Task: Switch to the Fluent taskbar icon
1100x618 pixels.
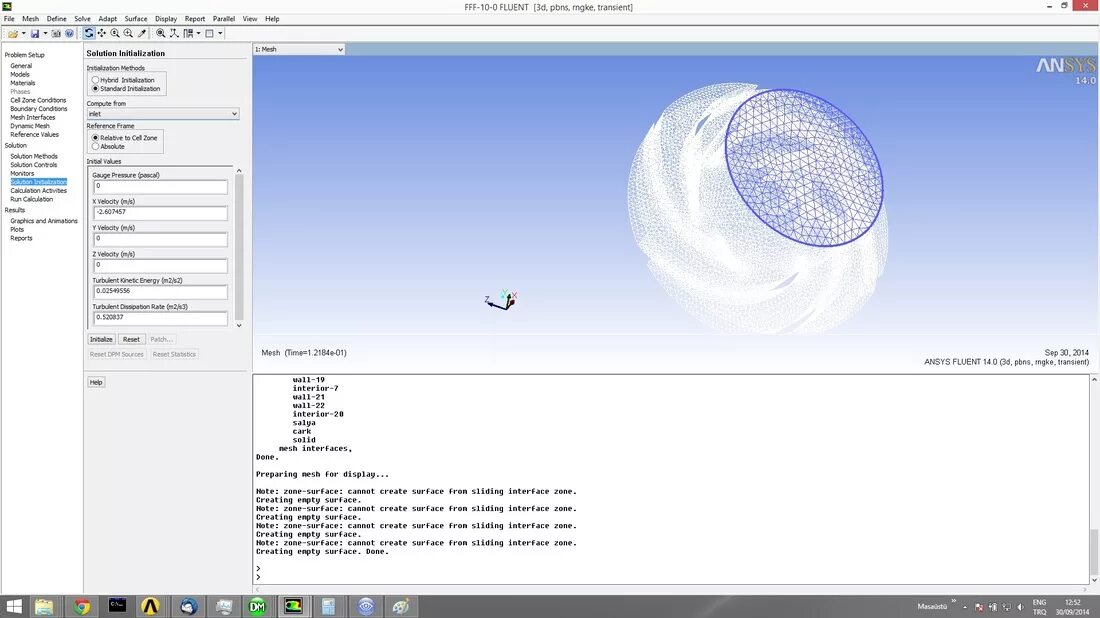Action: 293,606
